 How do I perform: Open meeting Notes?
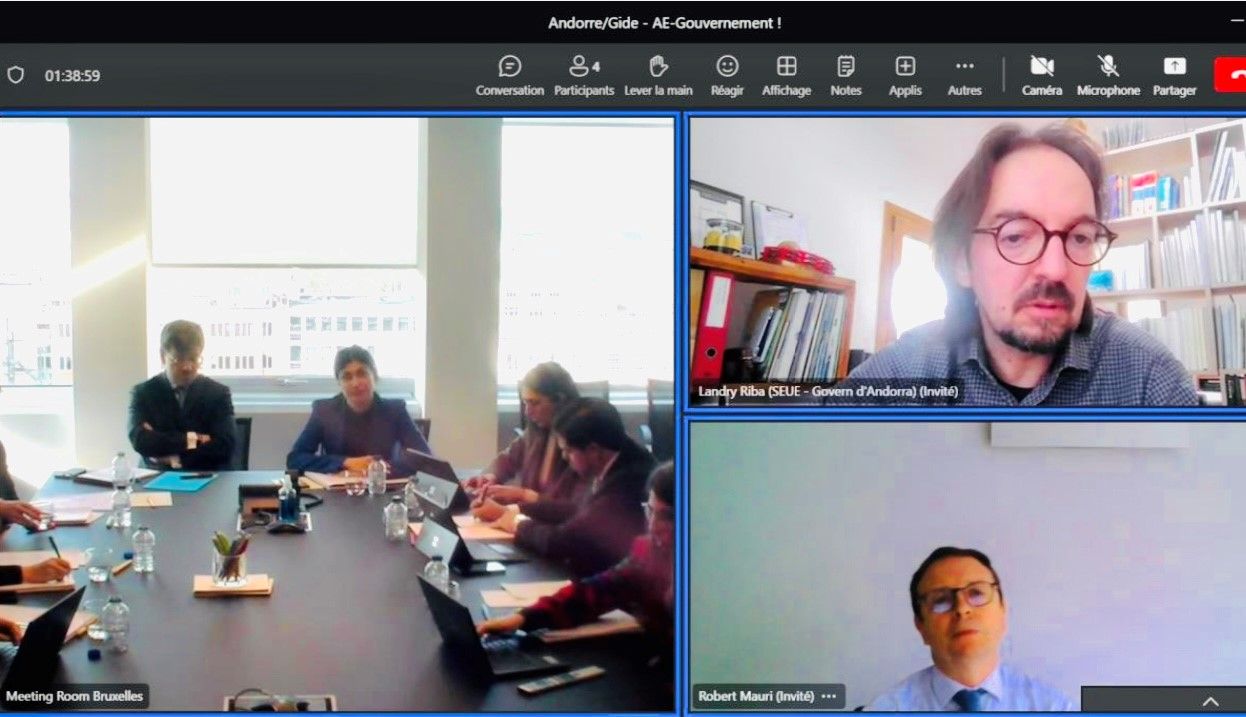pyautogui.click(x=845, y=76)
